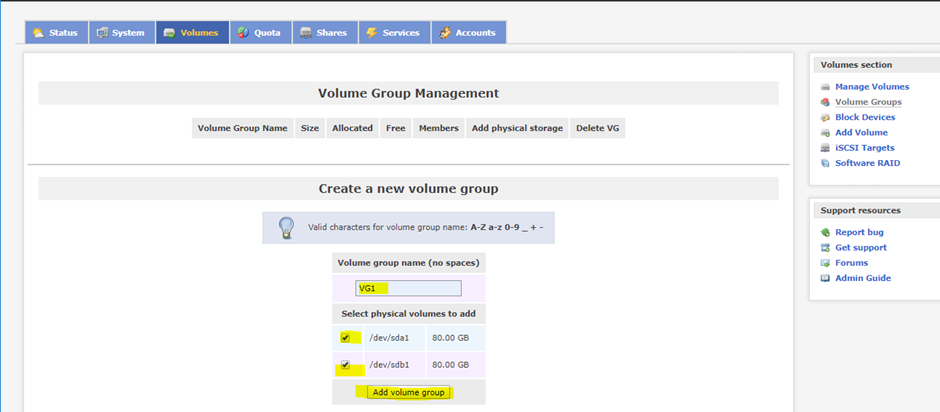This screenshot has width=940, height=412.
Task: Click the Block Devices icon
Action: tap(825, 118)
